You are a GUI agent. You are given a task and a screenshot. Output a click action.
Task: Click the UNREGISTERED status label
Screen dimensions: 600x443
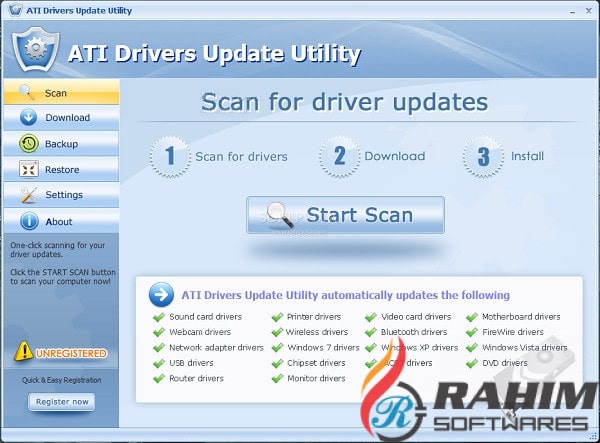(x=71, y=353)
